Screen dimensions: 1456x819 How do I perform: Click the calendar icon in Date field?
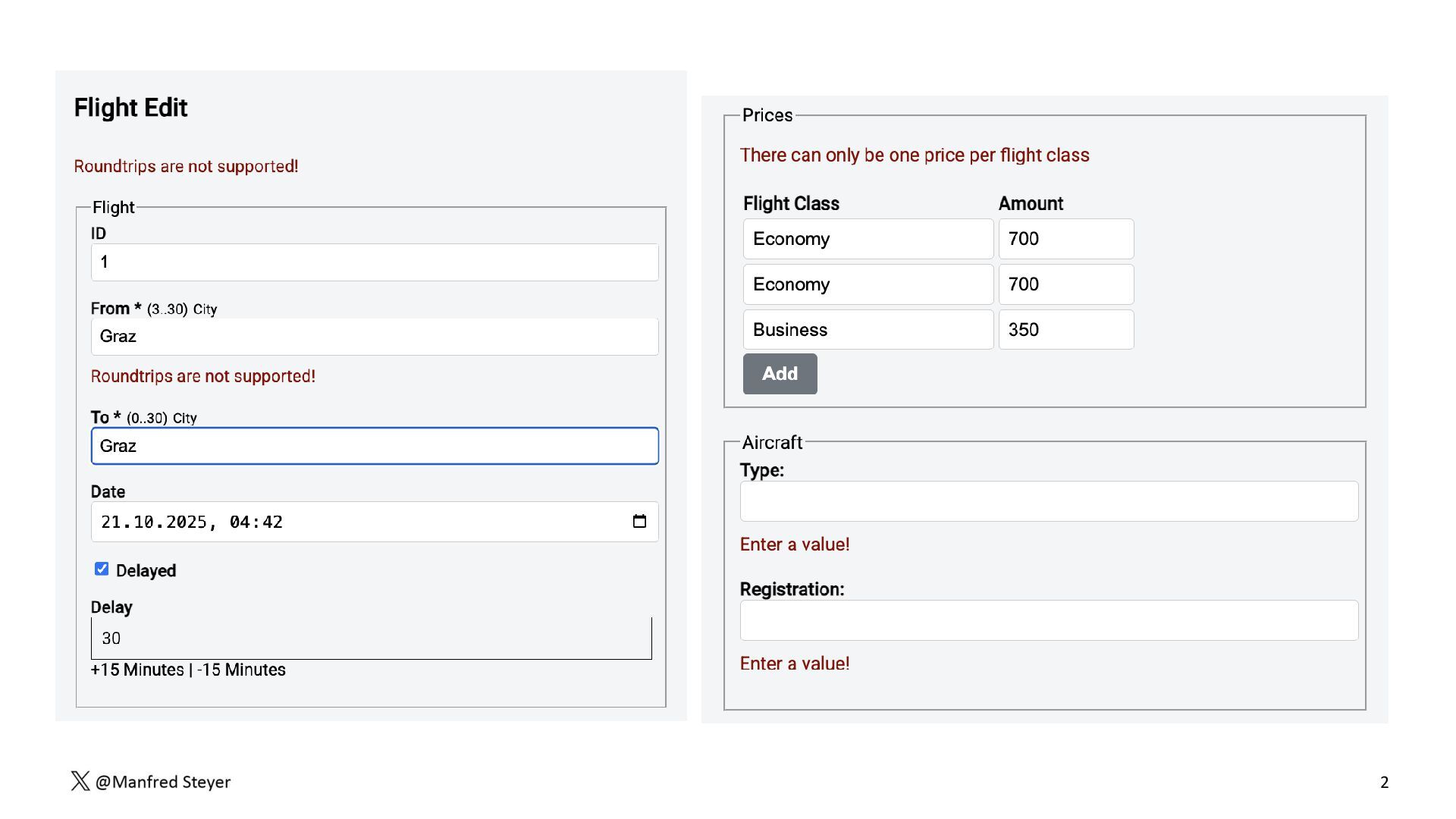tap(639, 522)
